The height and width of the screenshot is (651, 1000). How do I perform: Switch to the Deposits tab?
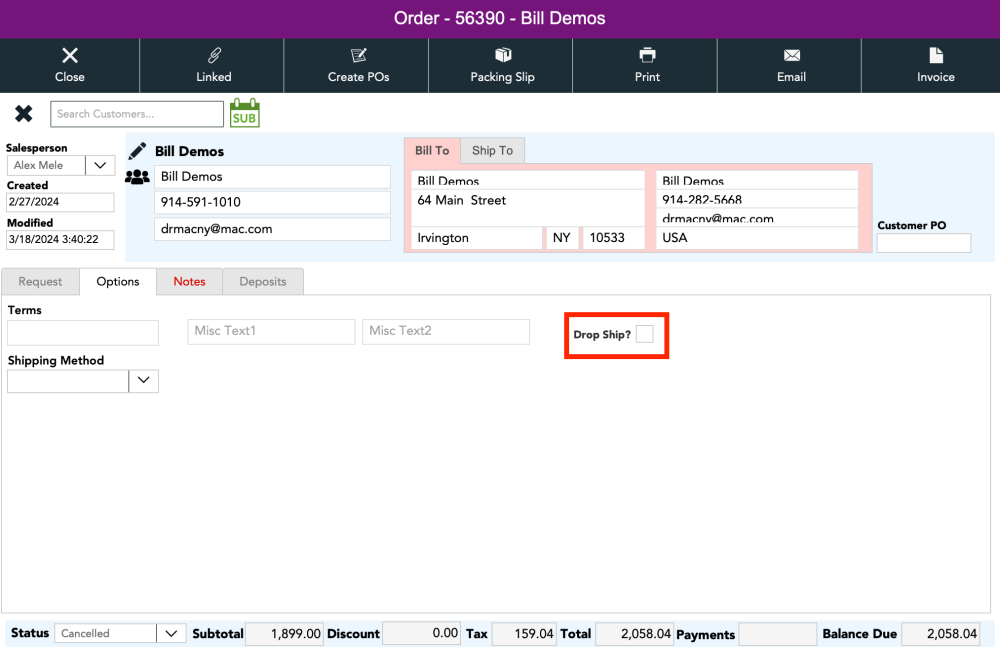263,282
